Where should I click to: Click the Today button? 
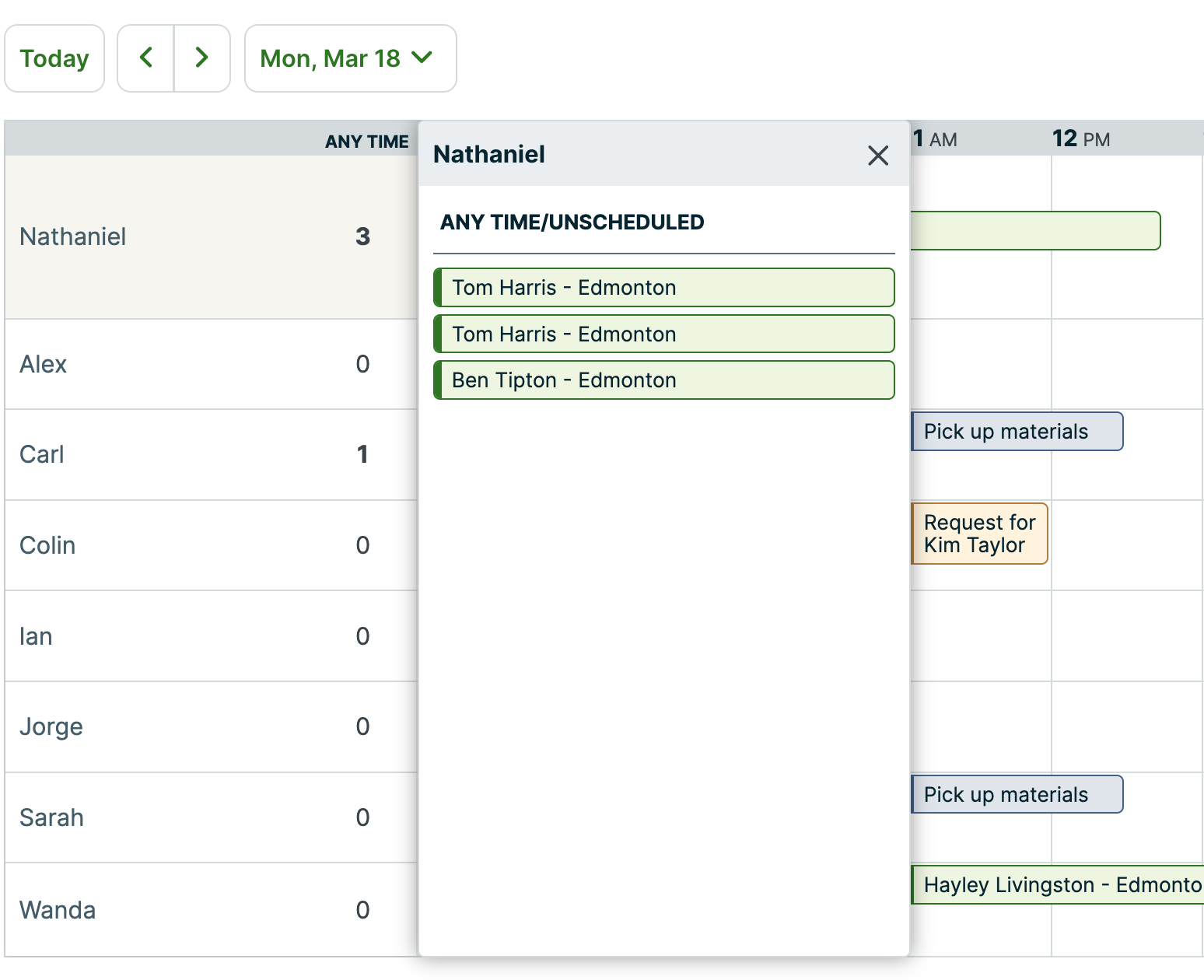click(54, 58)
